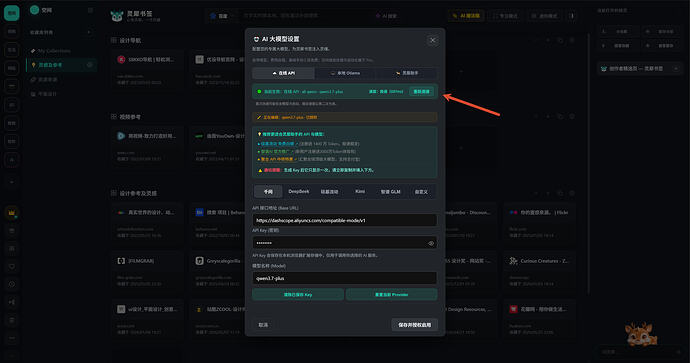The width and height of the screenshot is (690, 363).
Task: Select the 硅基流动 provider option
Action: (329, 191)
